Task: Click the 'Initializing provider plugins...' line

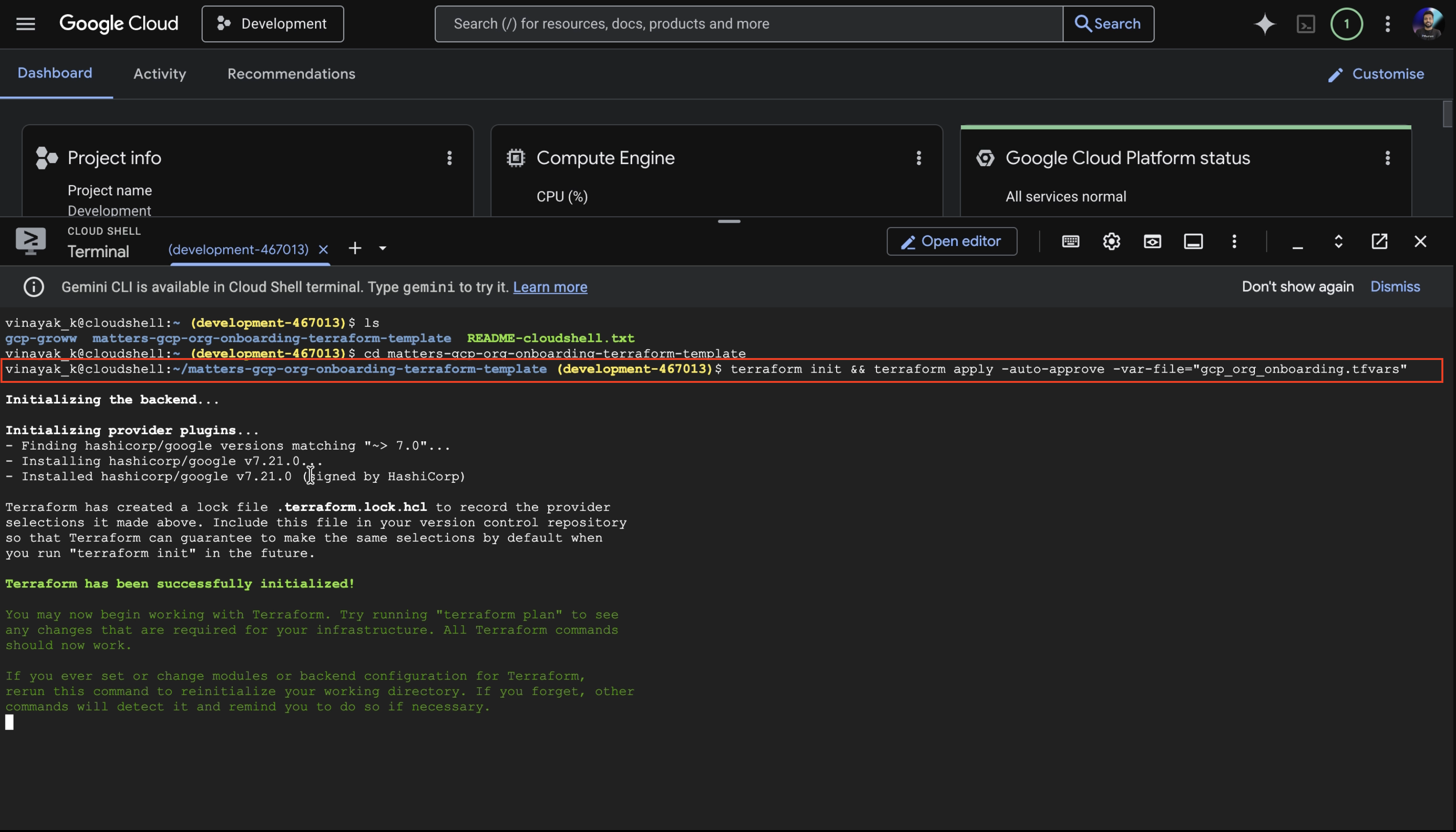Action: (132, 430)
